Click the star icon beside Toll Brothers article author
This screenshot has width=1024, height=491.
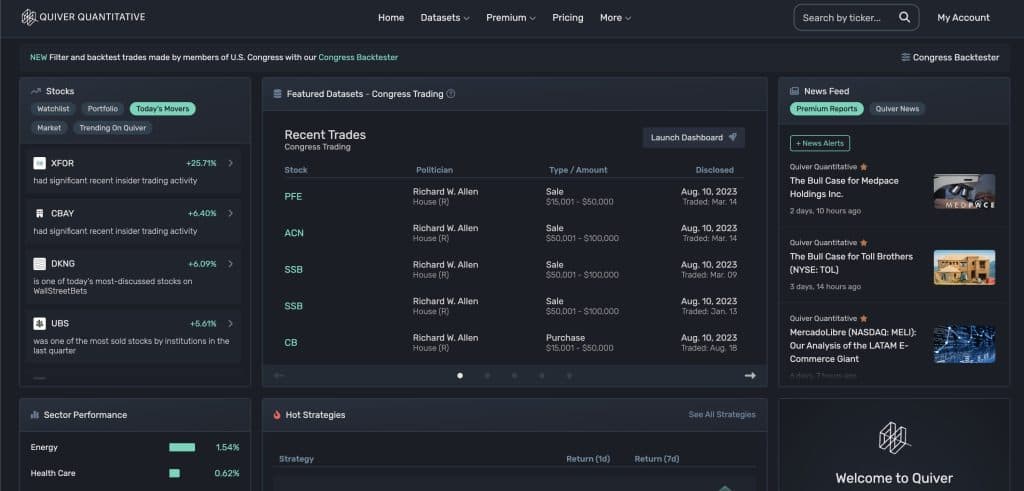coord(864,243)
